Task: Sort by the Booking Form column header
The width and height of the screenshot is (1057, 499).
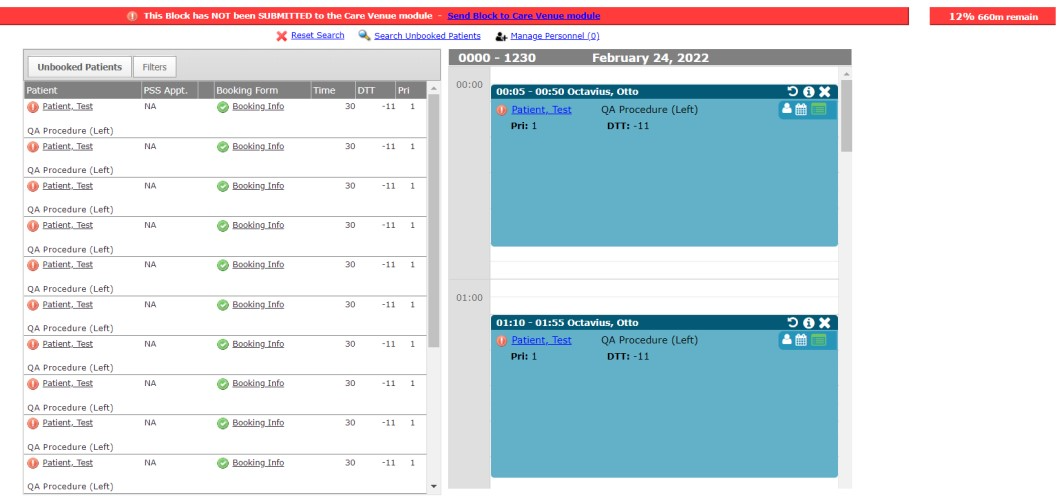Action: point(262,90)
